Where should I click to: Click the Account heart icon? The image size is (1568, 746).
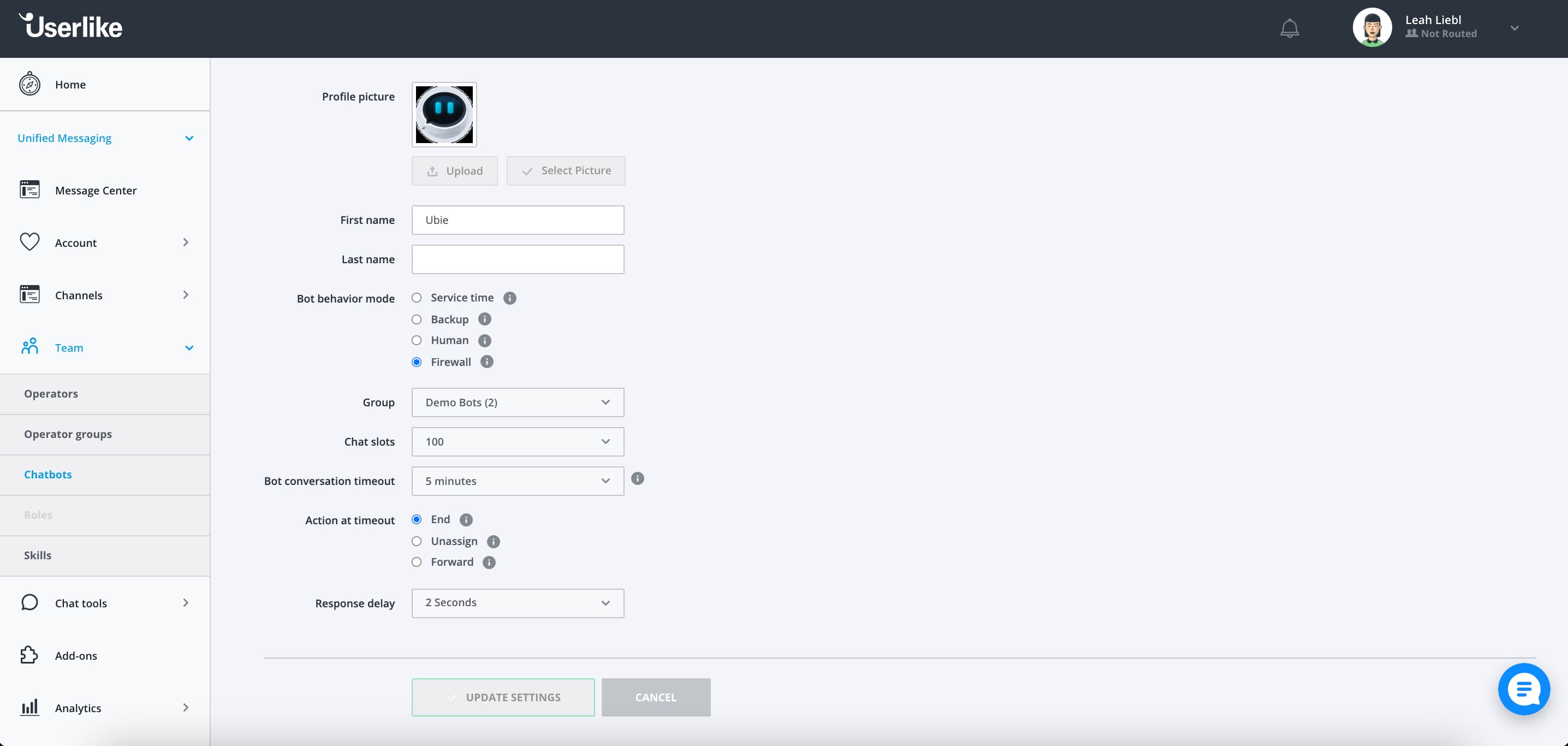click(x=29, y=242)
